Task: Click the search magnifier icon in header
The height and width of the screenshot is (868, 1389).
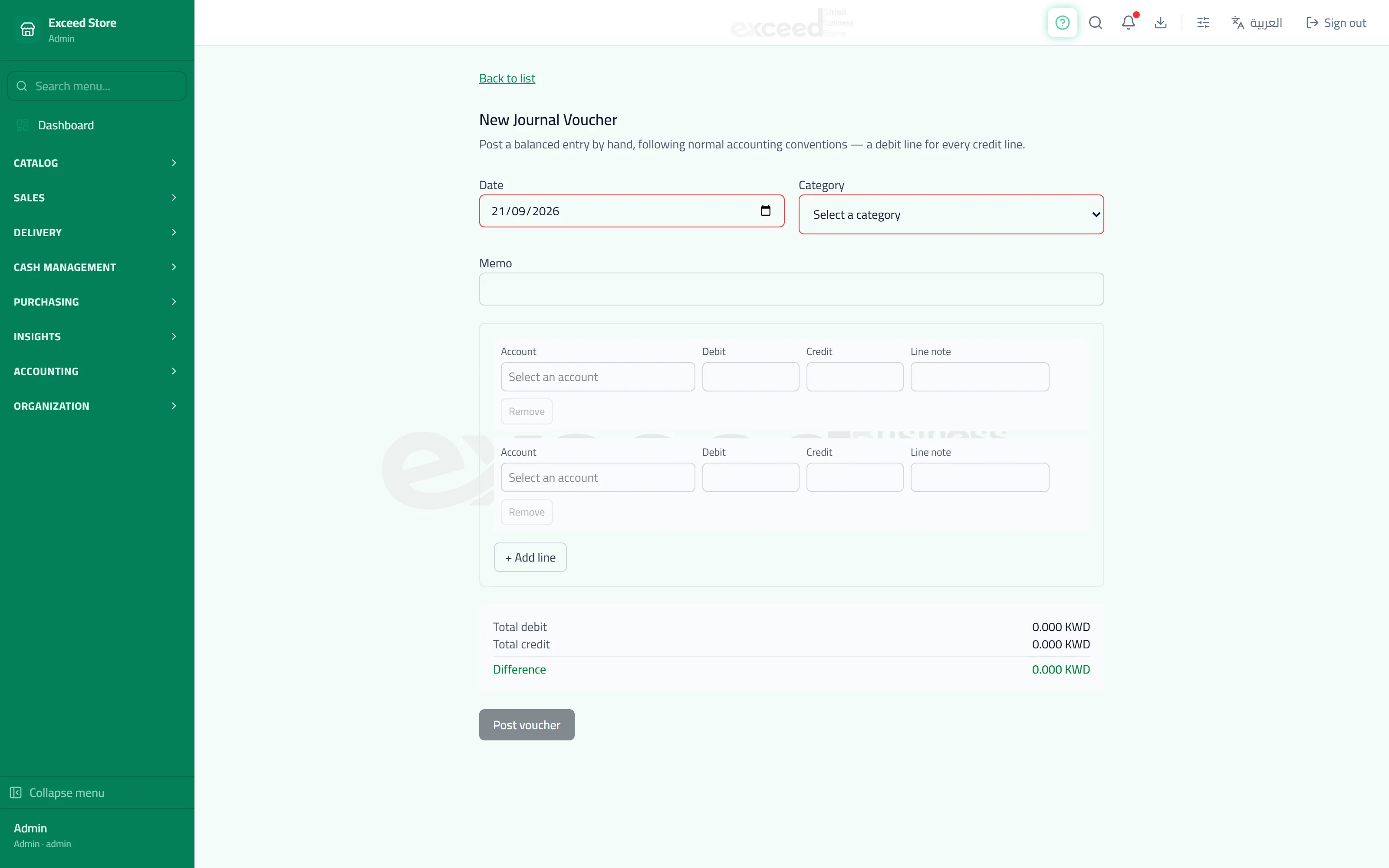Action: pyautogui.click(x=1095, y=23)
